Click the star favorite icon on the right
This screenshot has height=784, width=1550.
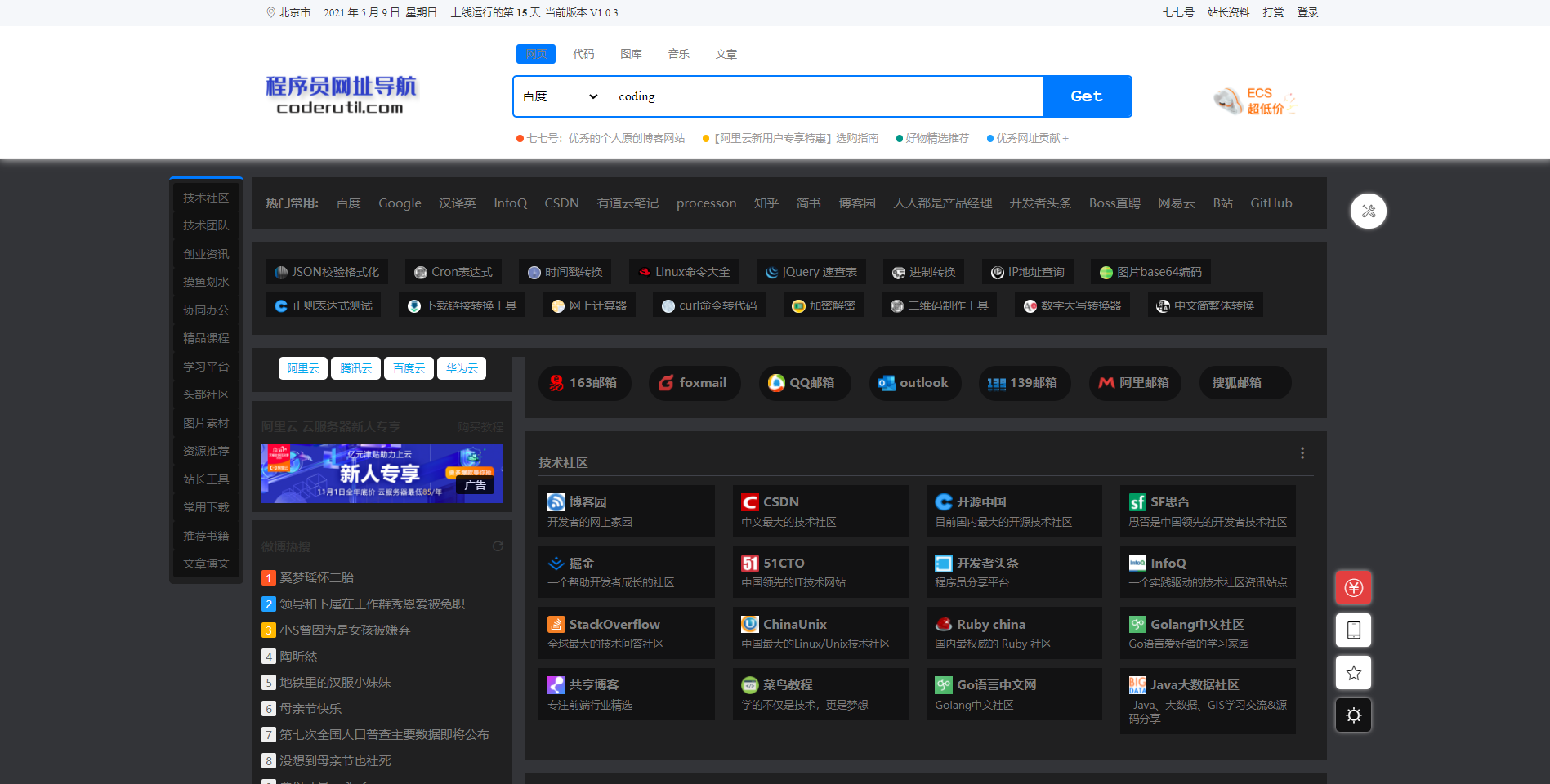(x=1353, y=673)
